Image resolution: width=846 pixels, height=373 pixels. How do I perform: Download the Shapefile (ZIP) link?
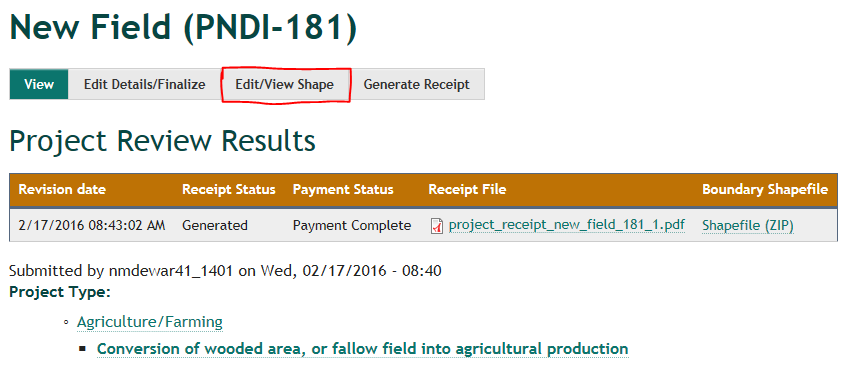click(748, 226)
